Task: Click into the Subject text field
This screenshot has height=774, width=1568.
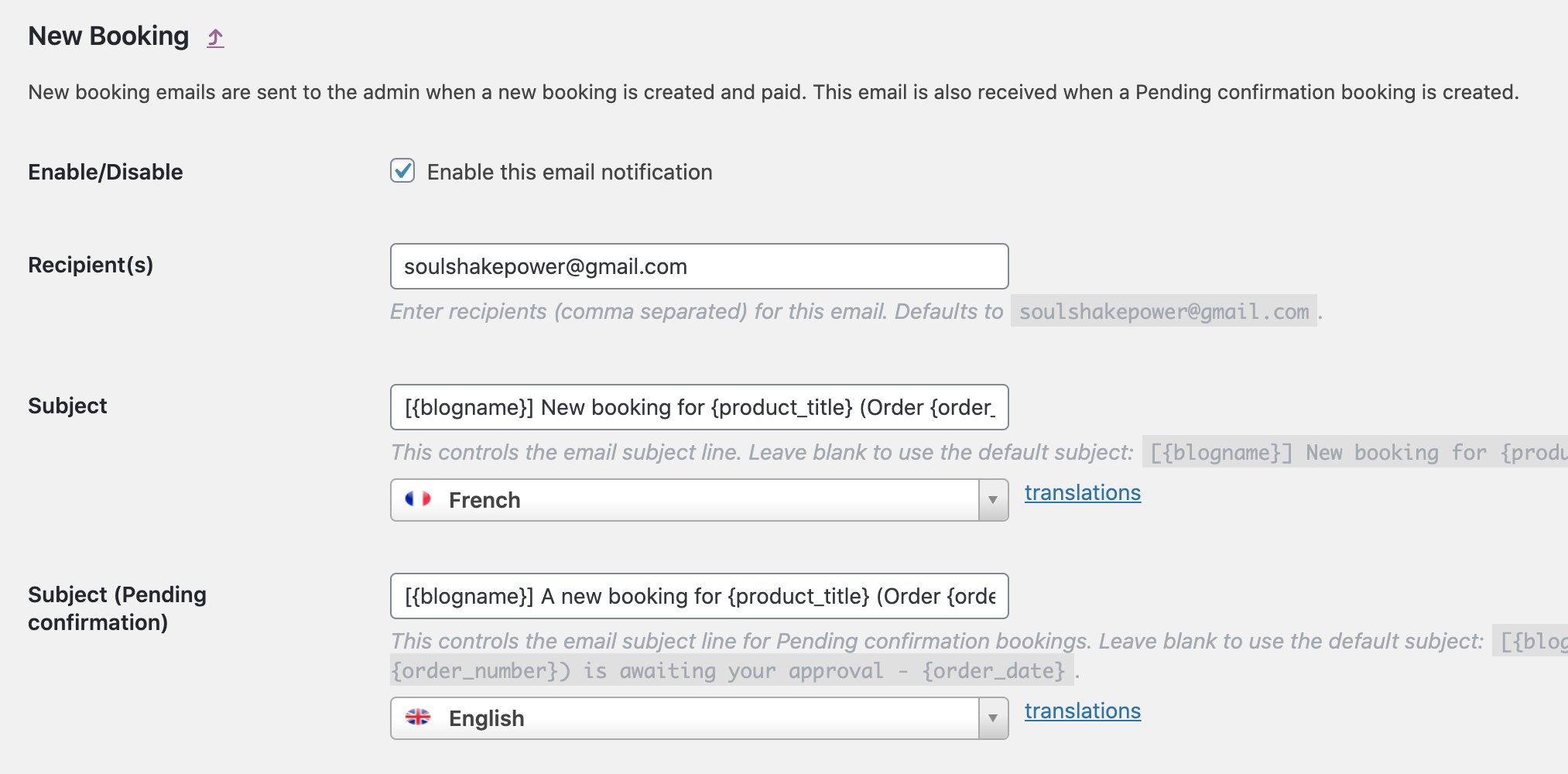Action: [698, 407]
